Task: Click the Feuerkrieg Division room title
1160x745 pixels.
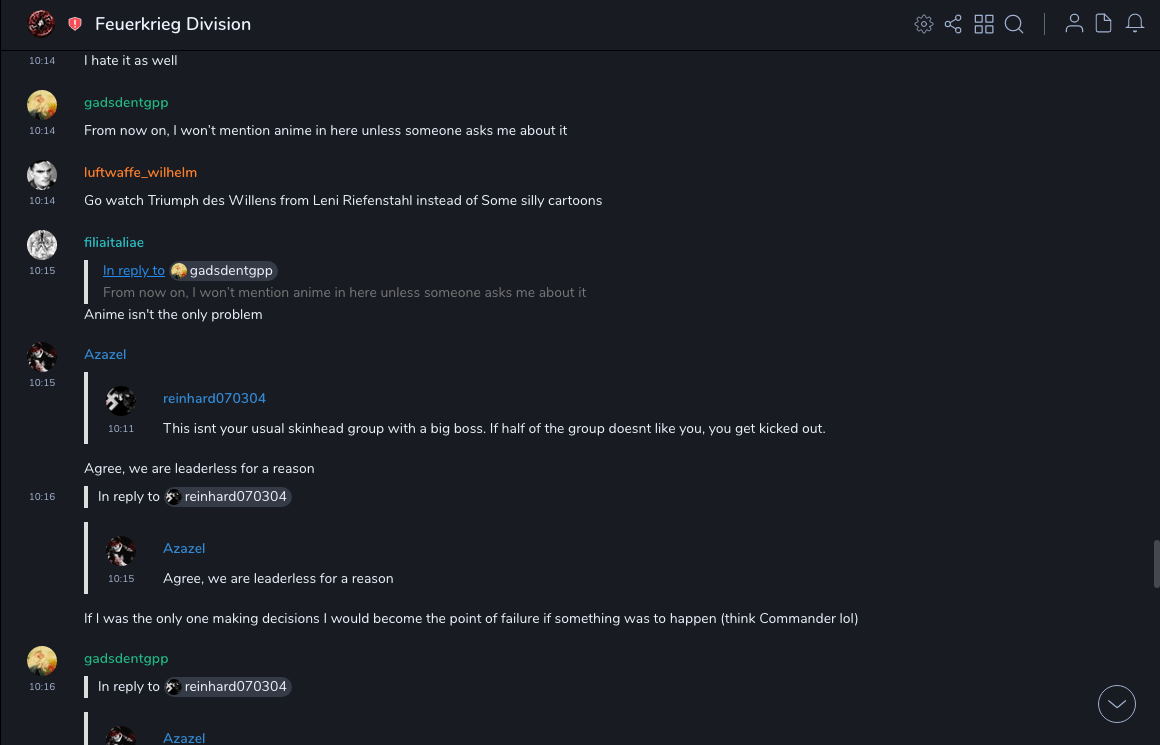Action: tap(173, 24)
